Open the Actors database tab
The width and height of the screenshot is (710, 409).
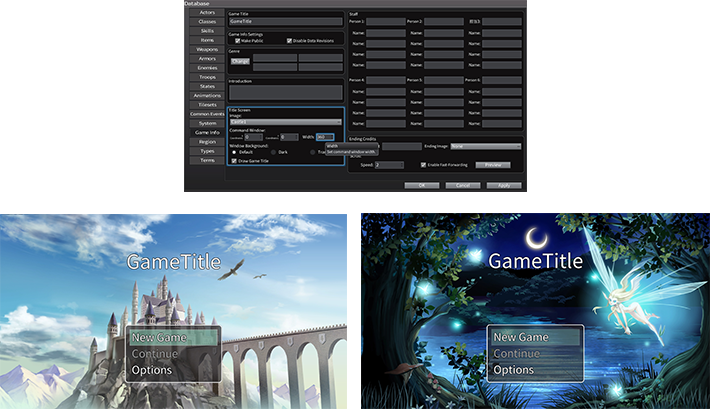[206, 12]
